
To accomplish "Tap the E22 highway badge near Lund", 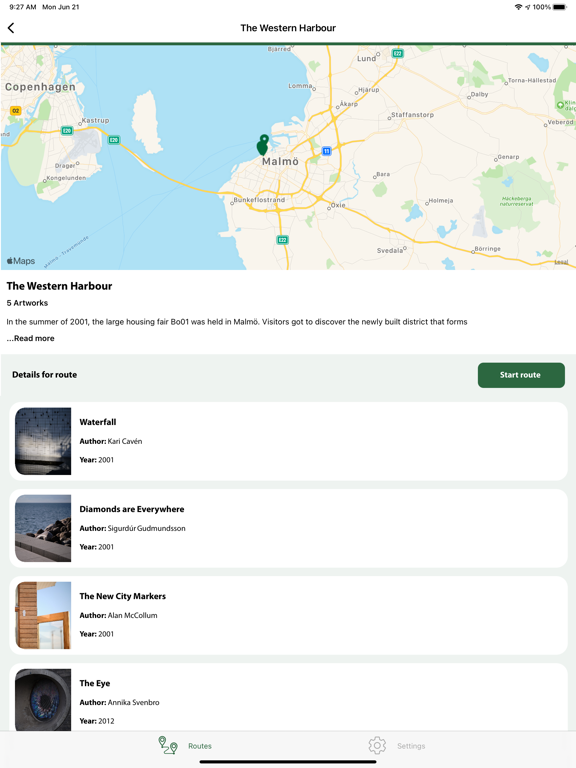I will pos(398,53).
